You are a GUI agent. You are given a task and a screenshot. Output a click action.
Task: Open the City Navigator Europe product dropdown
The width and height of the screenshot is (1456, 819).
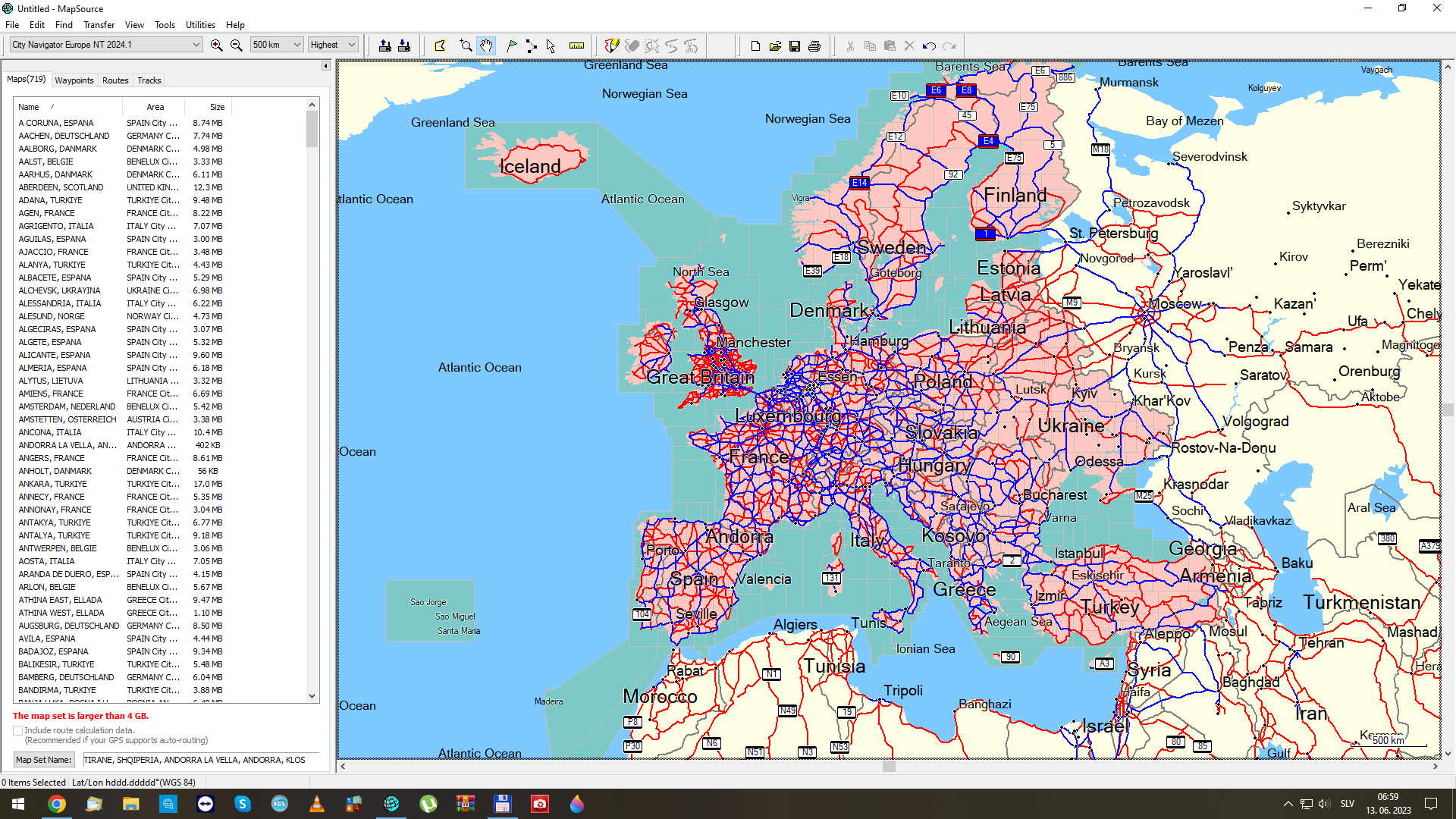tap(105, 45)
